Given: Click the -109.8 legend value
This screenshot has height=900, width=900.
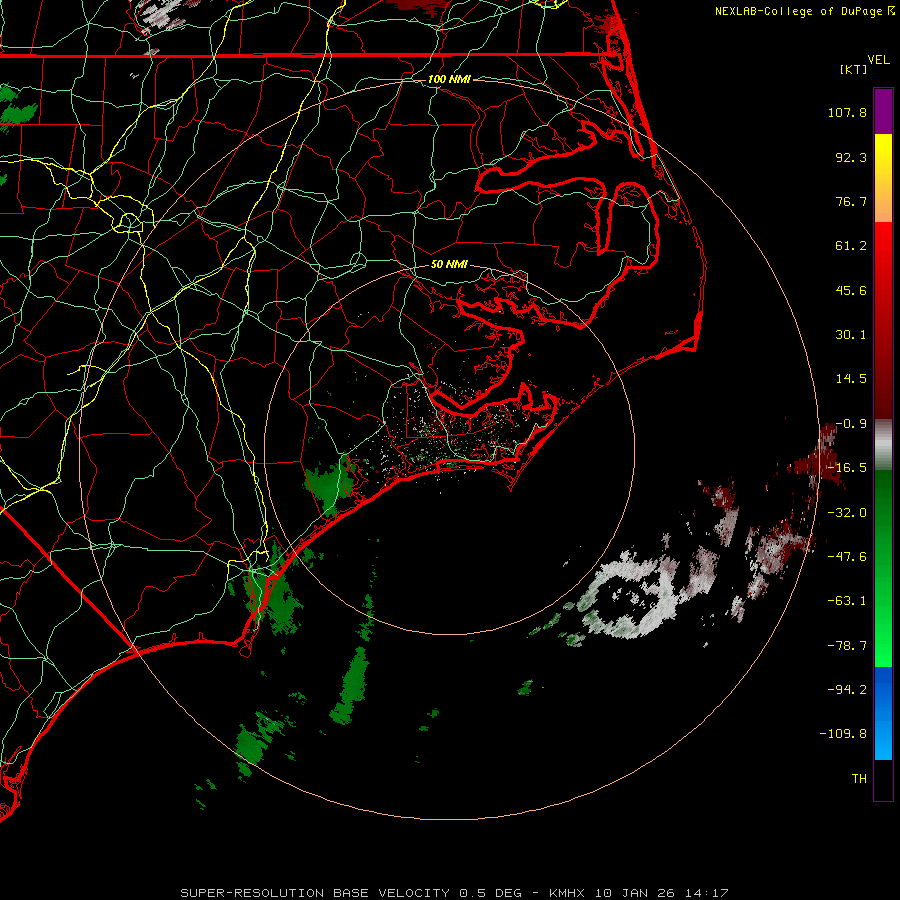Looking at the screenshot, I should coord(843,734).
